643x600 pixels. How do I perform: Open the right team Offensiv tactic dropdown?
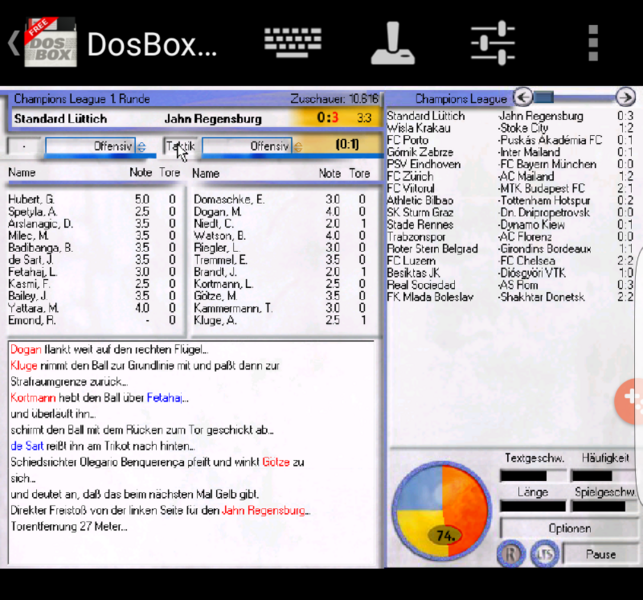point(247,146)
